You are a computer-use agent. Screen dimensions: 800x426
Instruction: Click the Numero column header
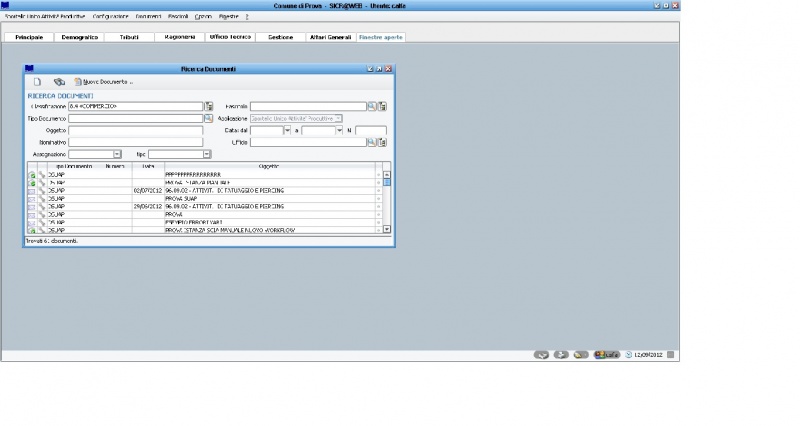(115, 166)
